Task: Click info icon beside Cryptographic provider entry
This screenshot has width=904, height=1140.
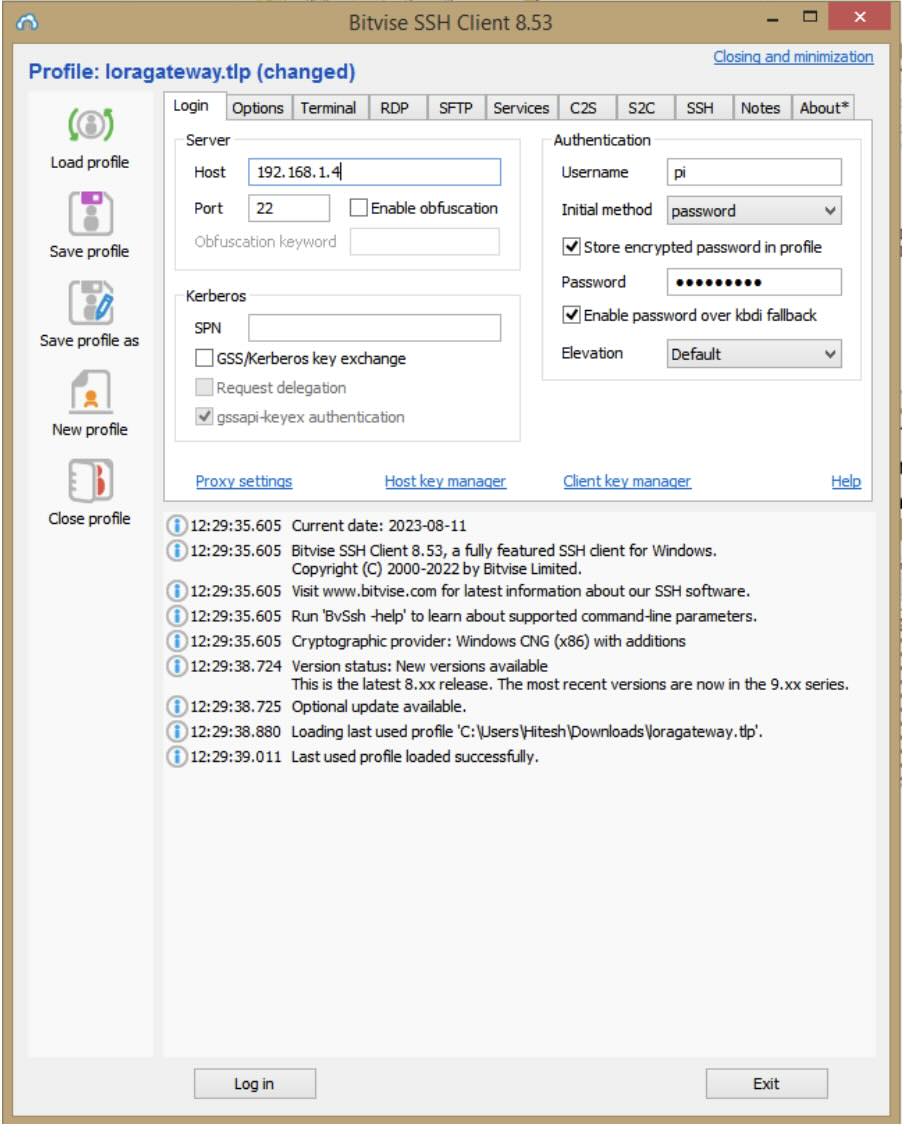Action: coord(176,641)
